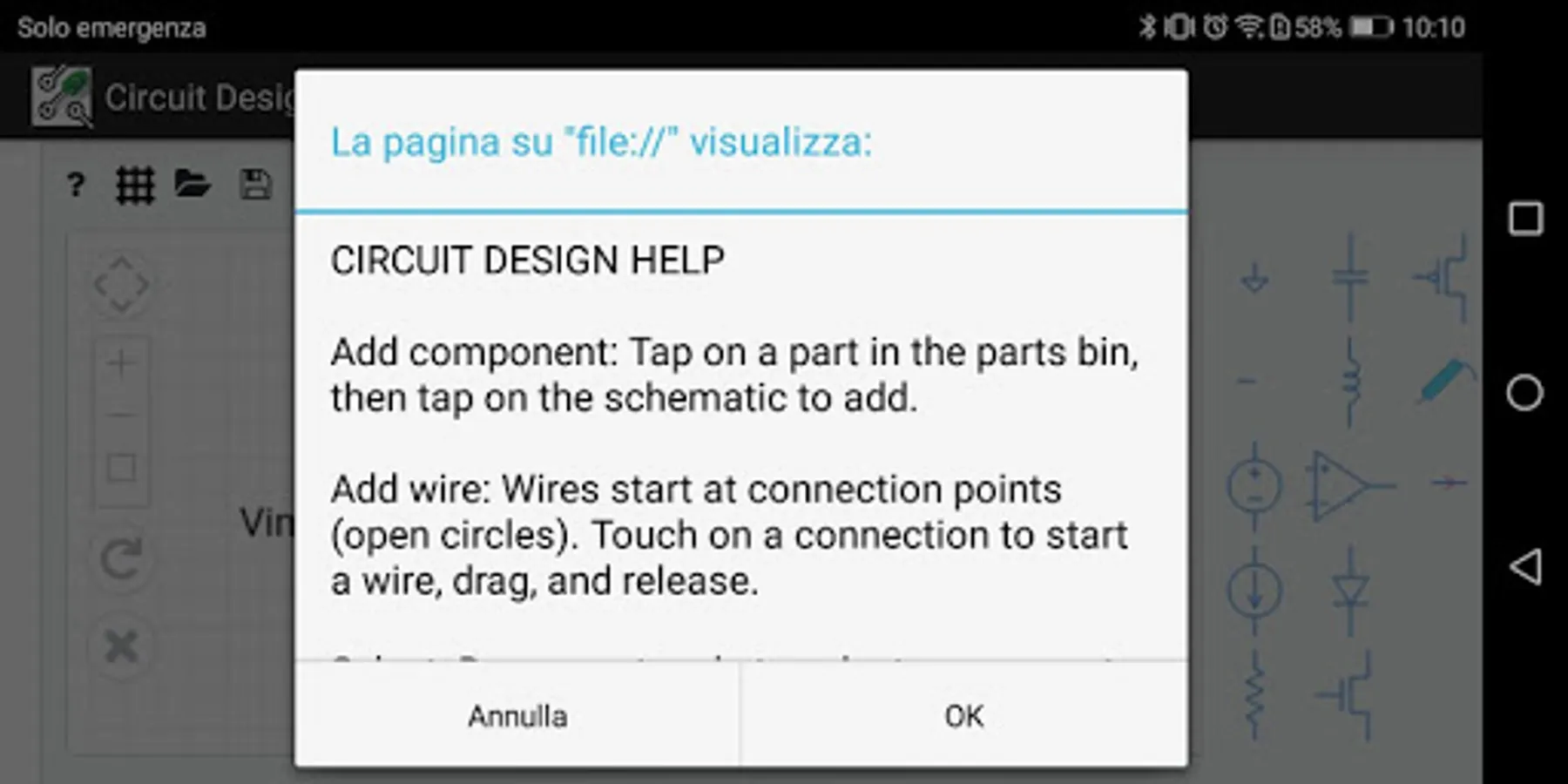Delete selection with X tool
This screenshot has height=784, width=1568.
tap(121, 646)
